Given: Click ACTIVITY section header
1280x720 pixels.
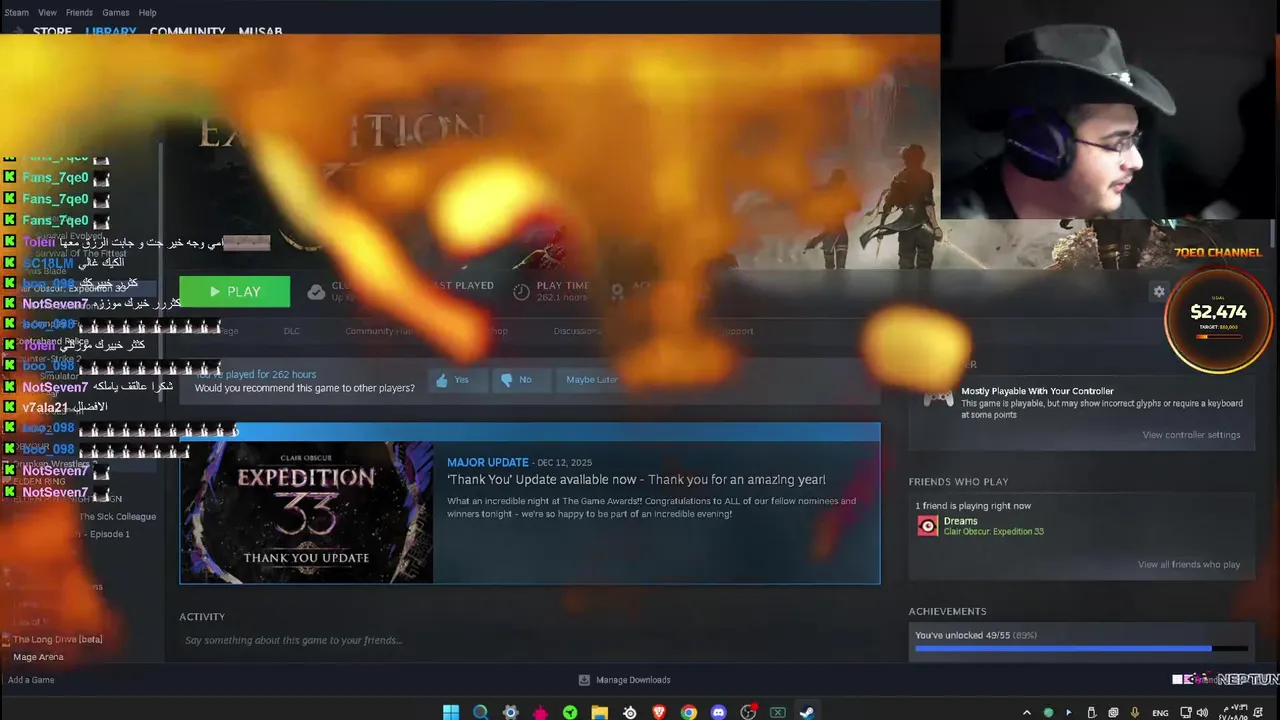Looking at the screenshot, I should click(x=202, y=617).
